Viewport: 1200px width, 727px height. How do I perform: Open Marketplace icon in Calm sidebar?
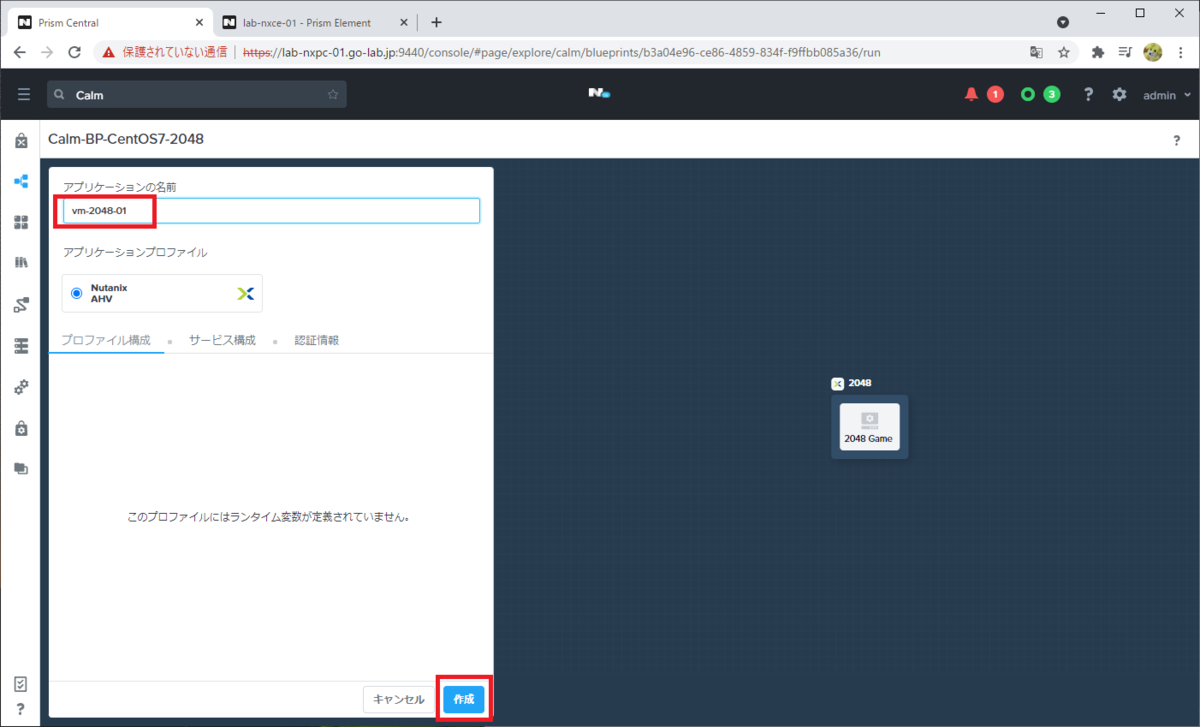click(21, 142)
